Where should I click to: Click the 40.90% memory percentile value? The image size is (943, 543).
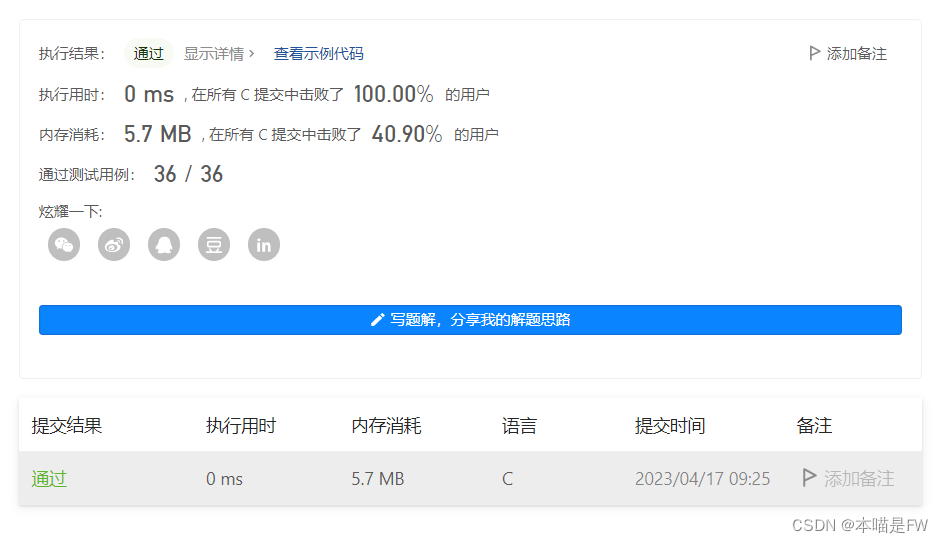407,133
